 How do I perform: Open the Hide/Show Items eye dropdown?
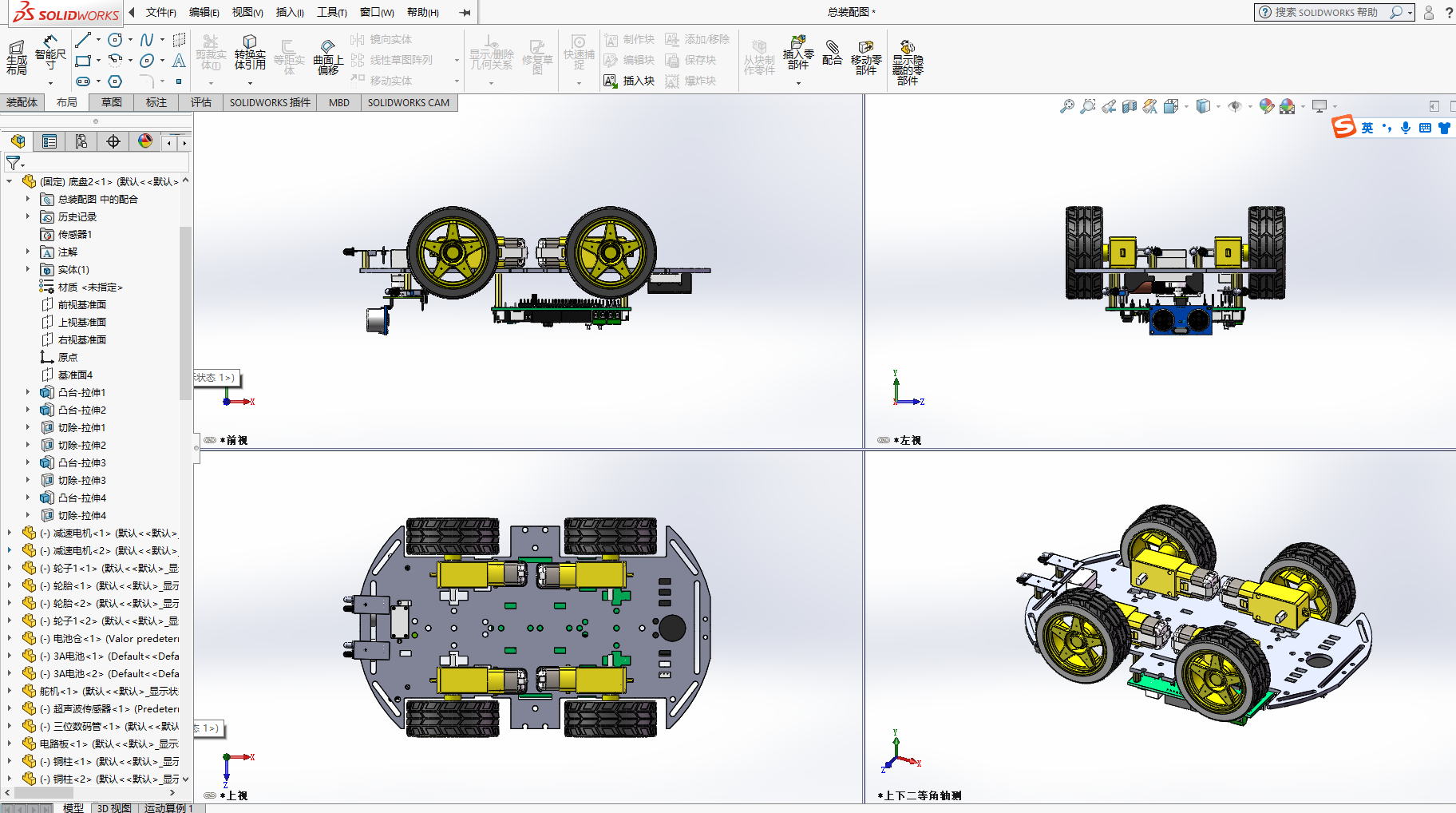(1250, 106)
